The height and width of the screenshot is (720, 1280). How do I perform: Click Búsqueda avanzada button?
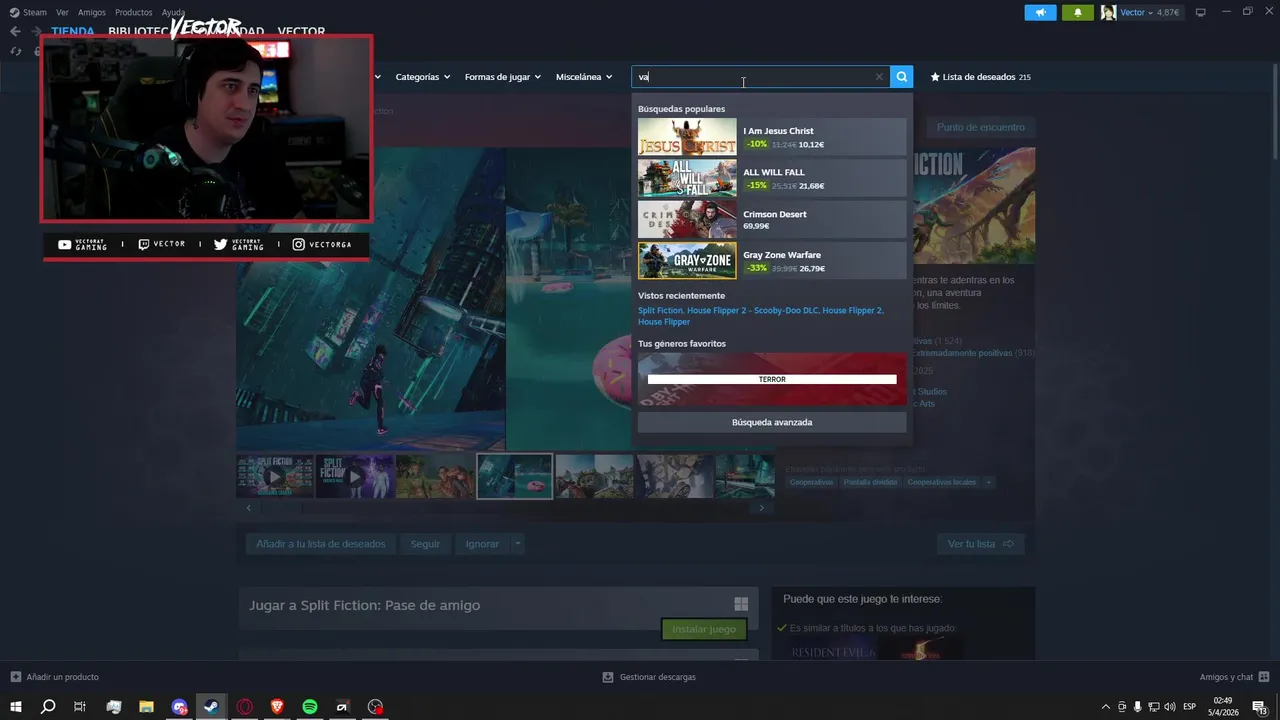(x=772, y=422)
